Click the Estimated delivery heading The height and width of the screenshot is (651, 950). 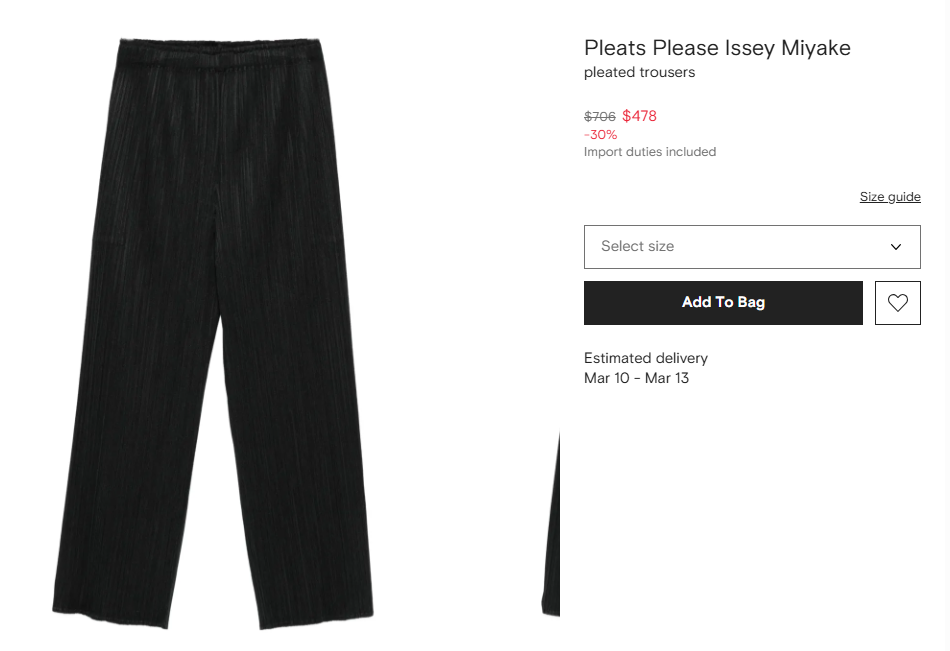pos(645,358)
